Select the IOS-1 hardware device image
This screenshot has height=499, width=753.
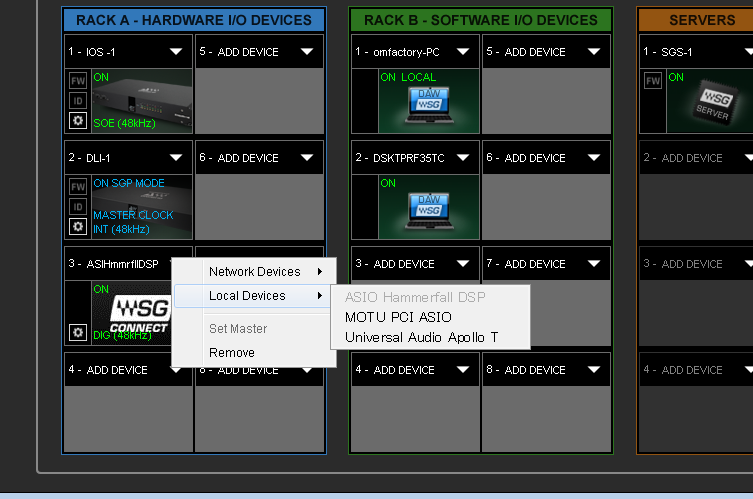pyautogui.click(x=142, y=101)
